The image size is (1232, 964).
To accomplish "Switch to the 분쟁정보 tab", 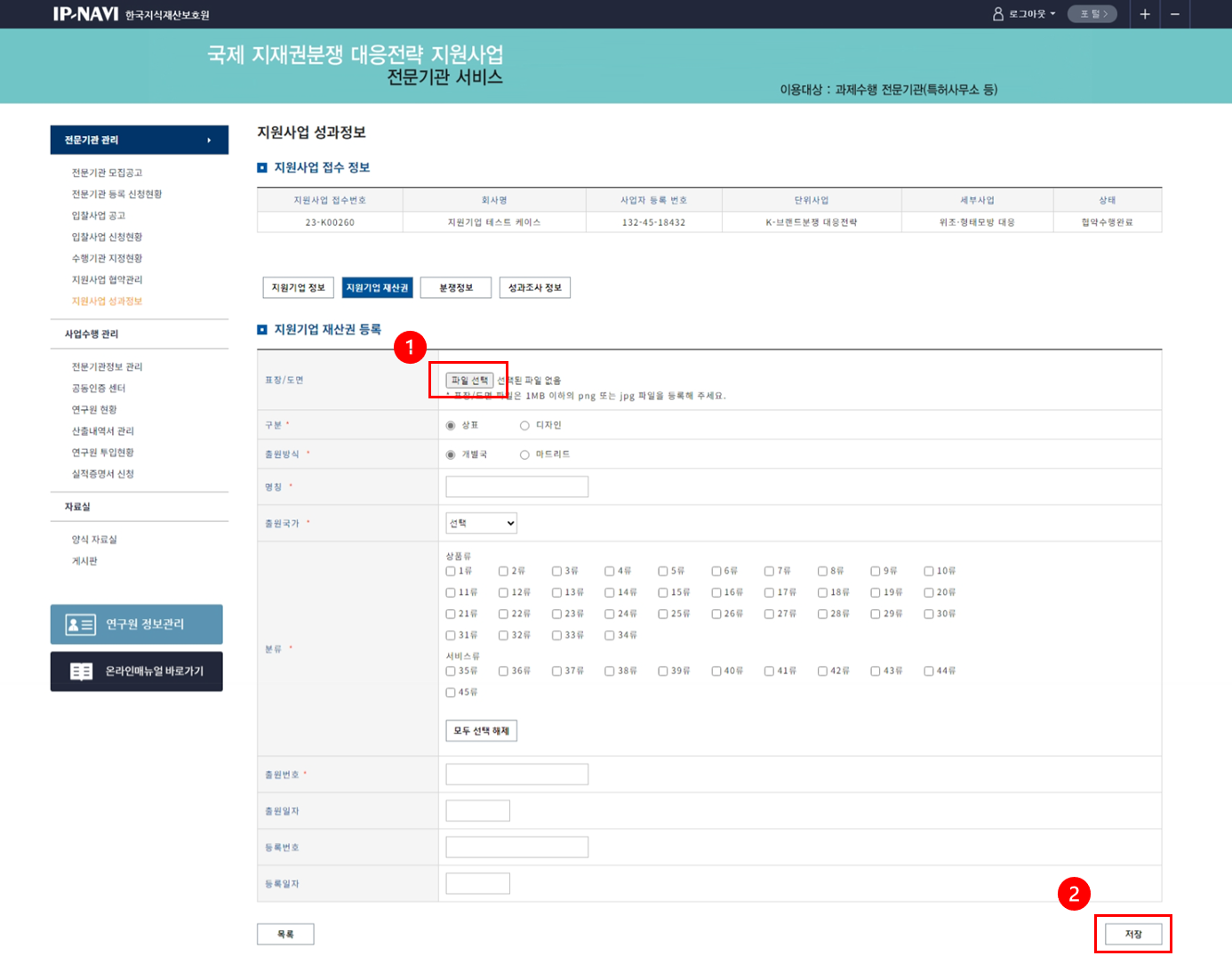I will pos(456,288).
